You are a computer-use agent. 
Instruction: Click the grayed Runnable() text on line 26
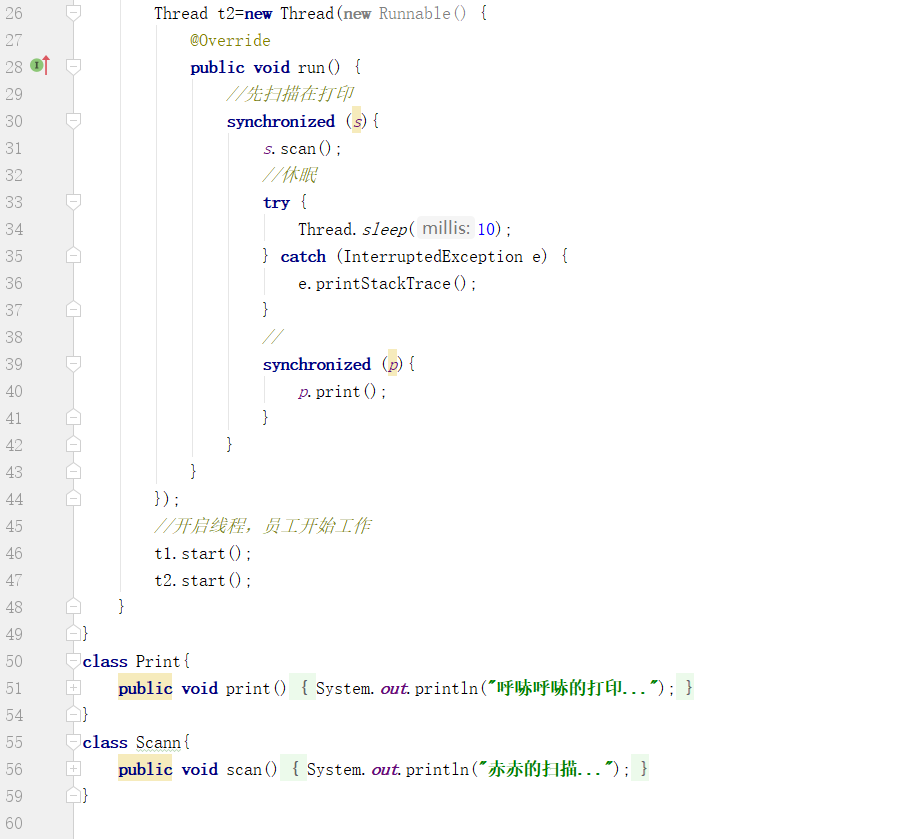(x=422, y=13)
